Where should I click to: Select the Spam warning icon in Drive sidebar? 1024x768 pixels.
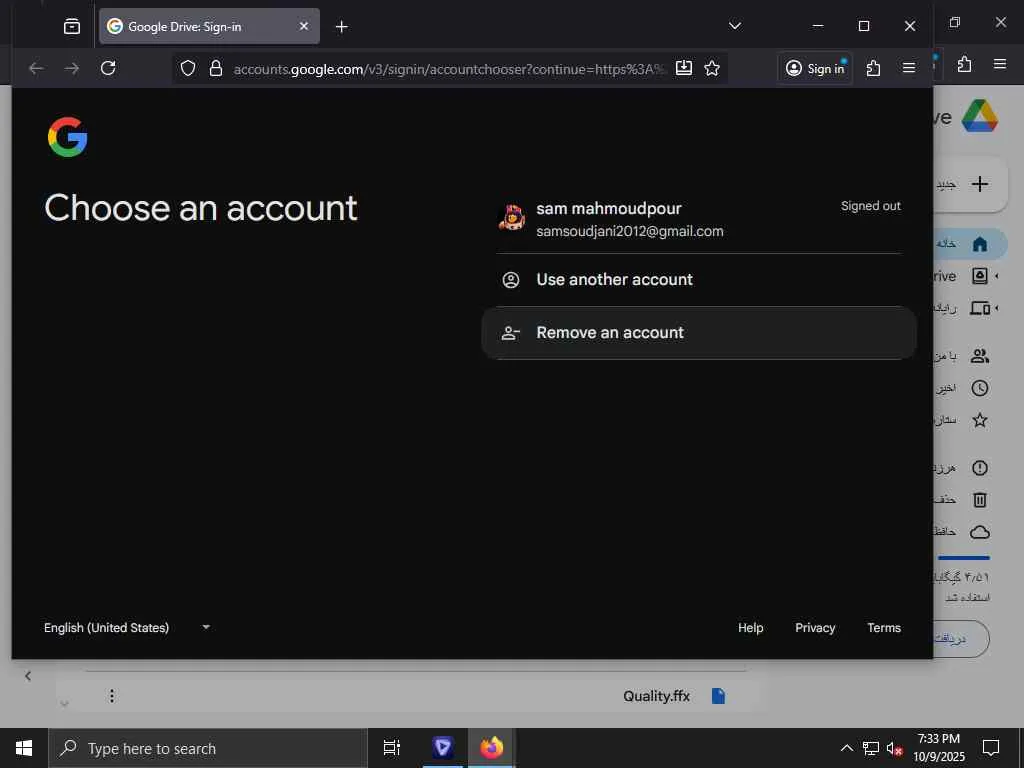pos(980,468)
